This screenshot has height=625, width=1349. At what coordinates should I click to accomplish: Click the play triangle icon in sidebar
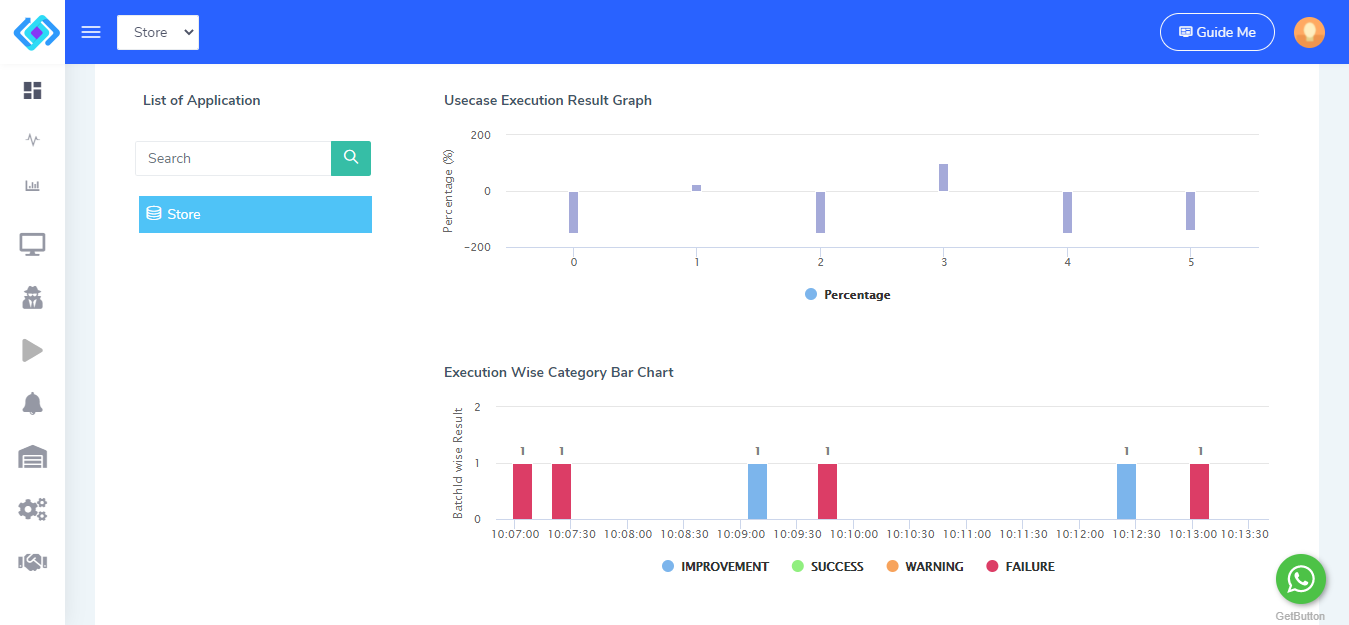(32, 350)
